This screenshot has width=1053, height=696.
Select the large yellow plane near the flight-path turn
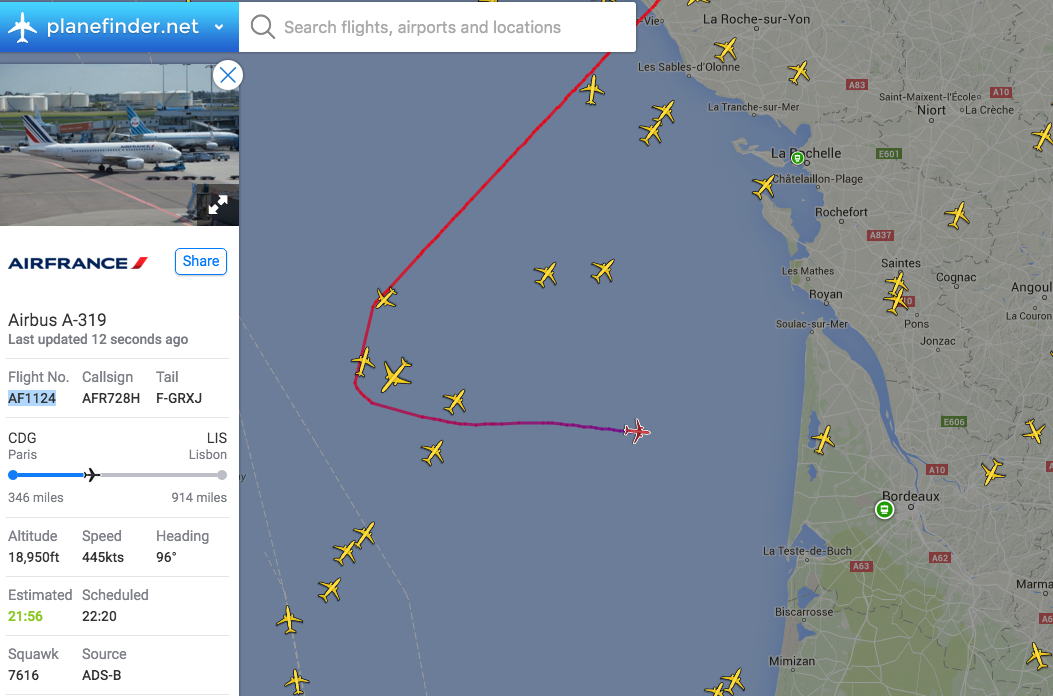396,374
